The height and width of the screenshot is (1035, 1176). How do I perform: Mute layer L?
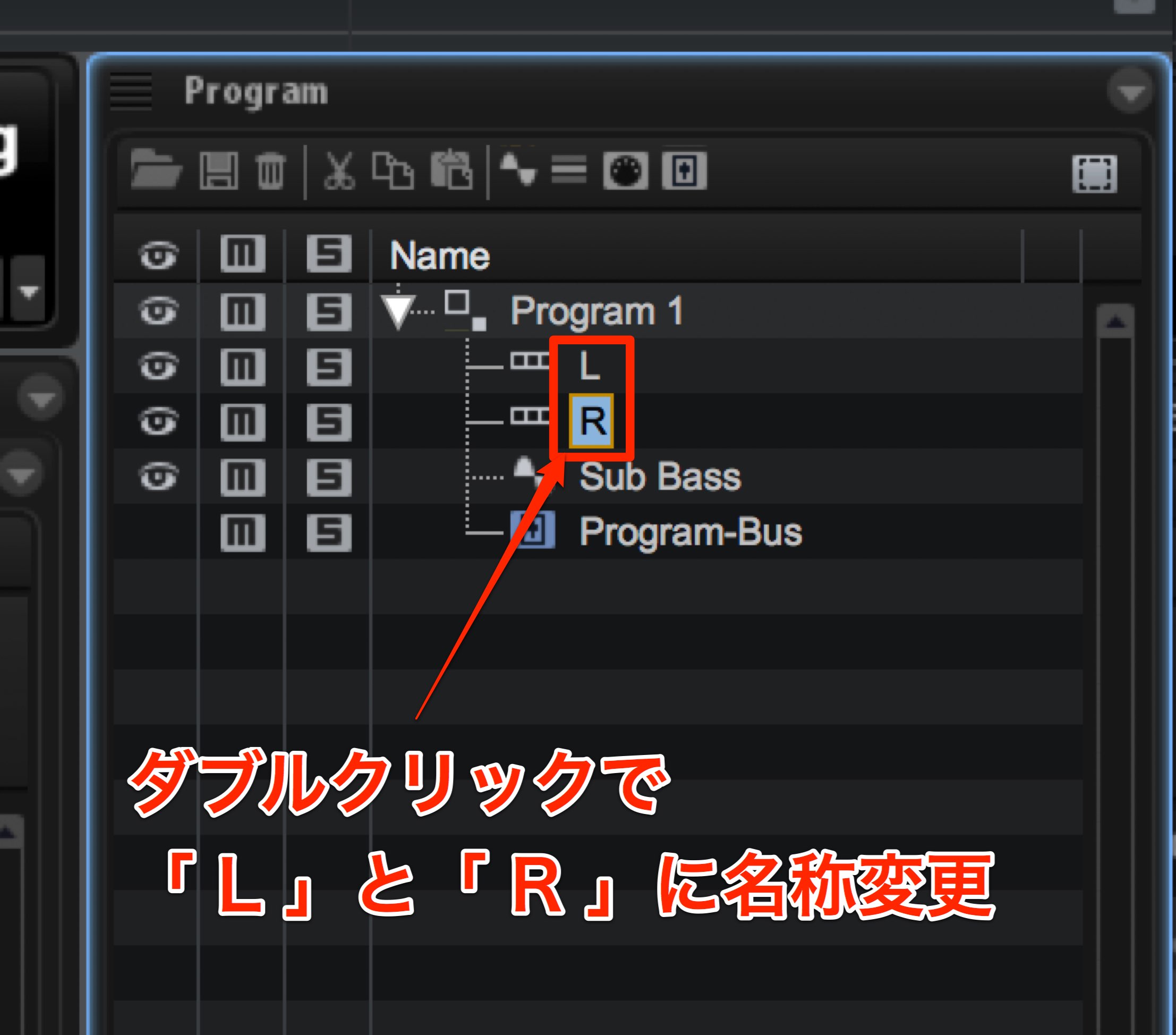pos(242,367)
